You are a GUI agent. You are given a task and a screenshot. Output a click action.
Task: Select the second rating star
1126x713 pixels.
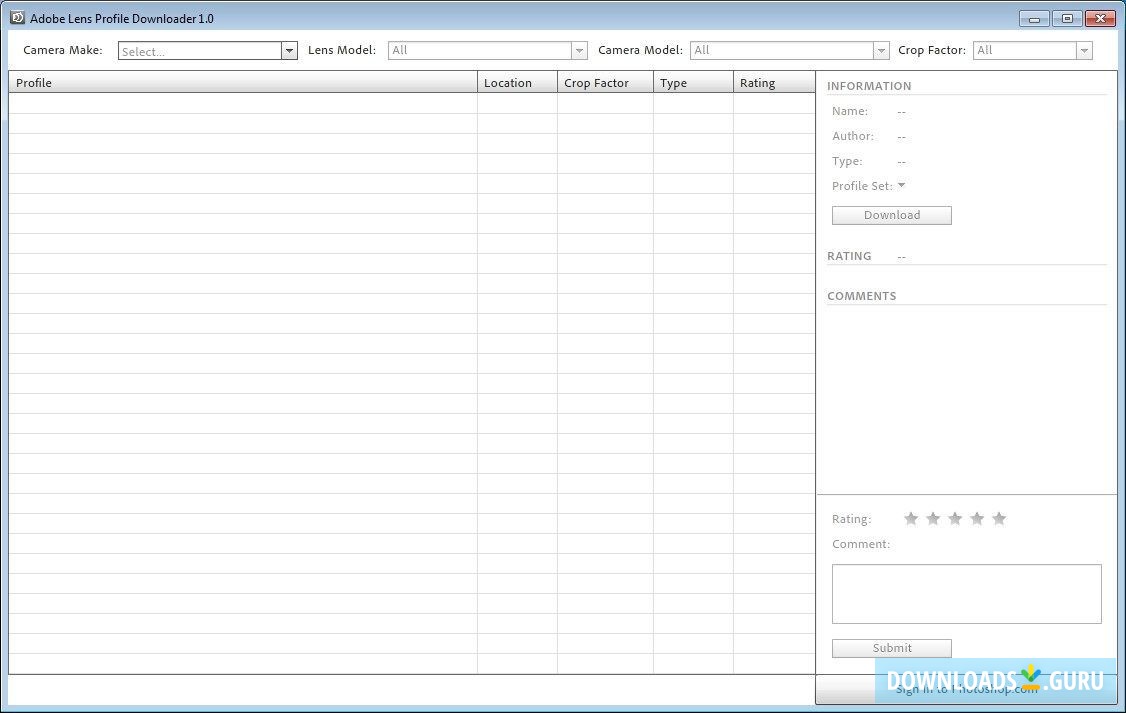[x=933, y=518]
